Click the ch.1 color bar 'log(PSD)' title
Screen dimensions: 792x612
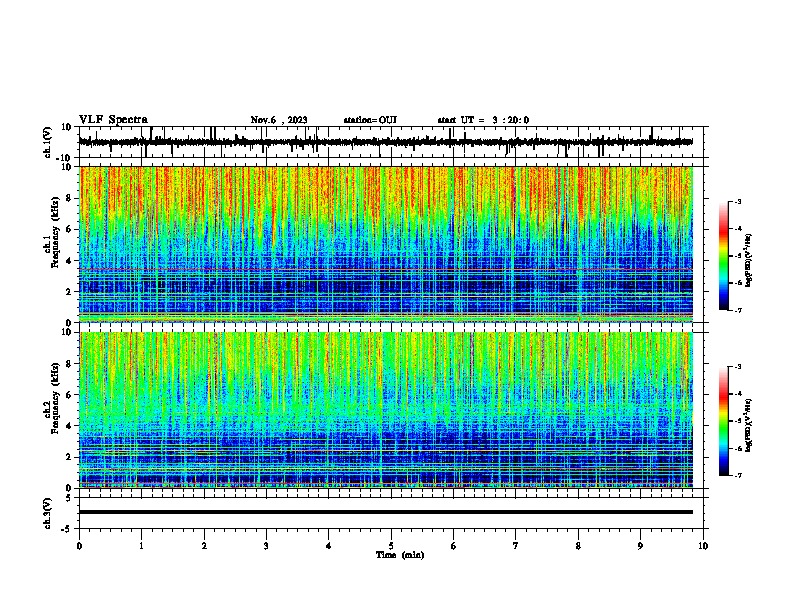(748, 260)
